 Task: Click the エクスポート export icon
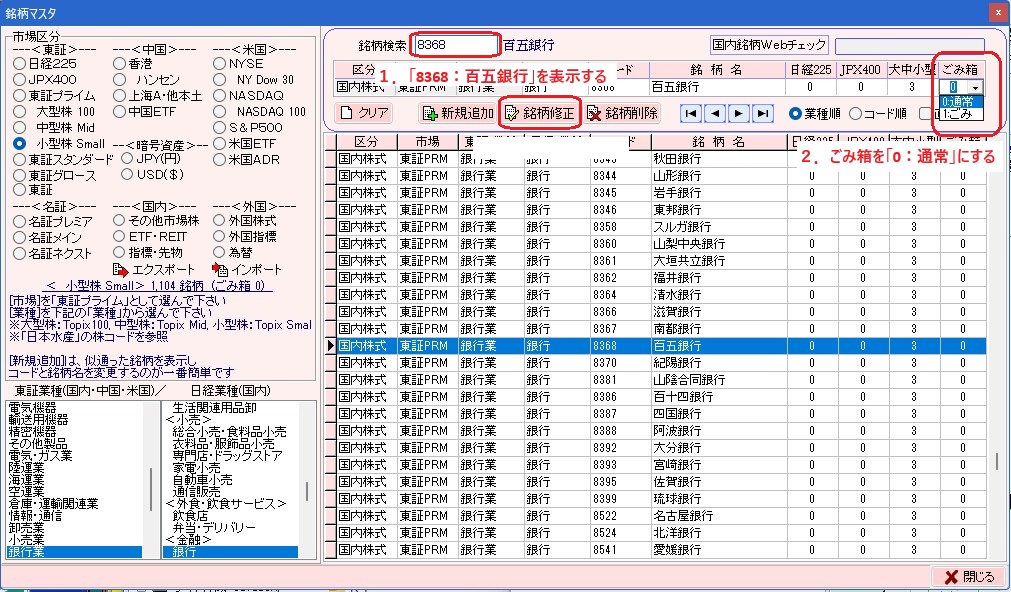tap(121, 270)
